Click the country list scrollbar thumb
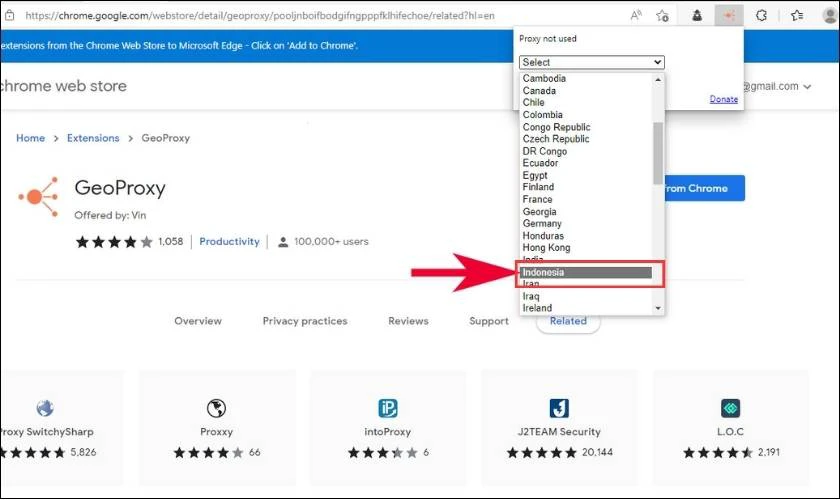 (x=658, y=153)
